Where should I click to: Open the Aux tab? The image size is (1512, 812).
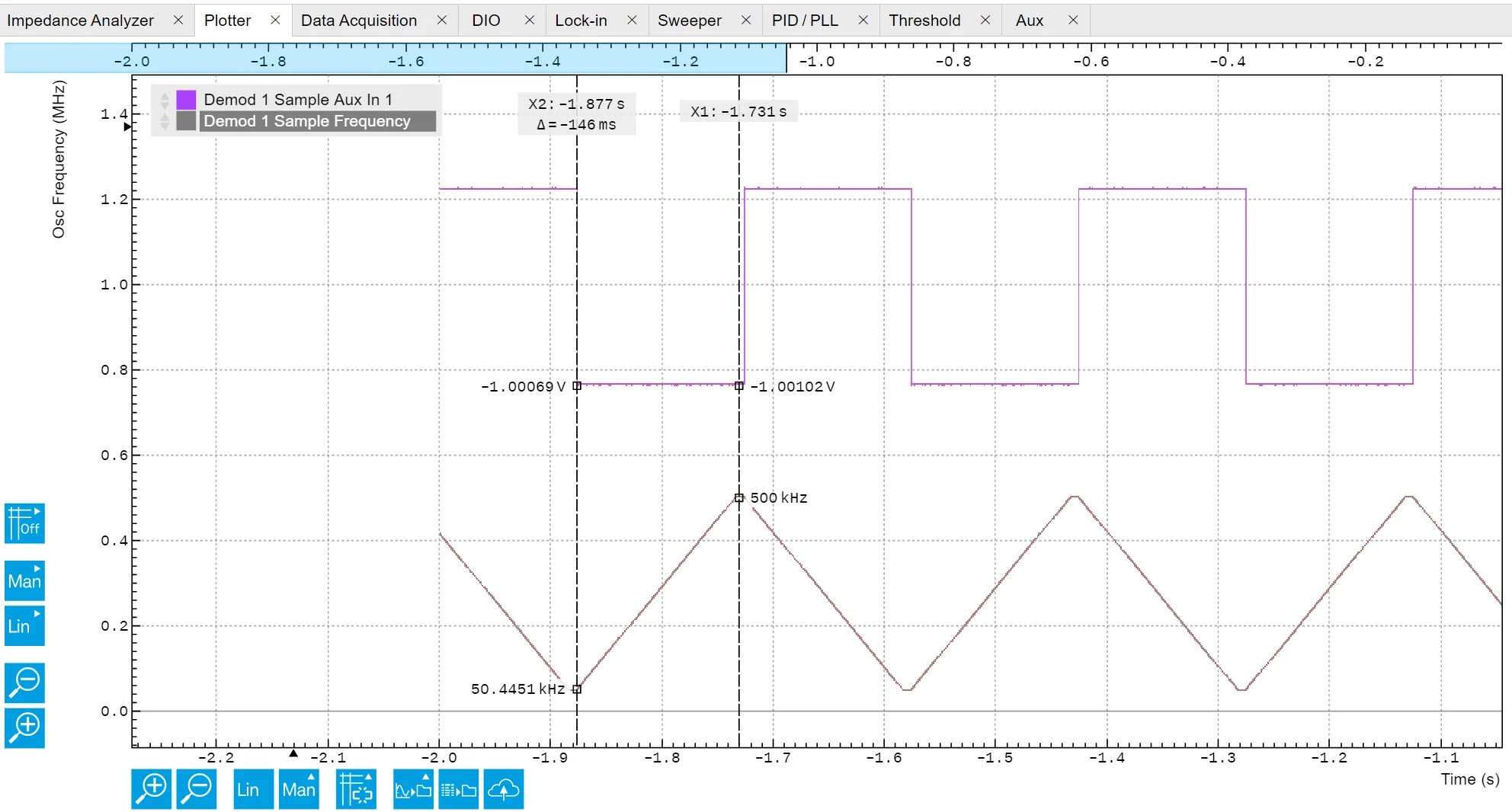coord(1029,21)
